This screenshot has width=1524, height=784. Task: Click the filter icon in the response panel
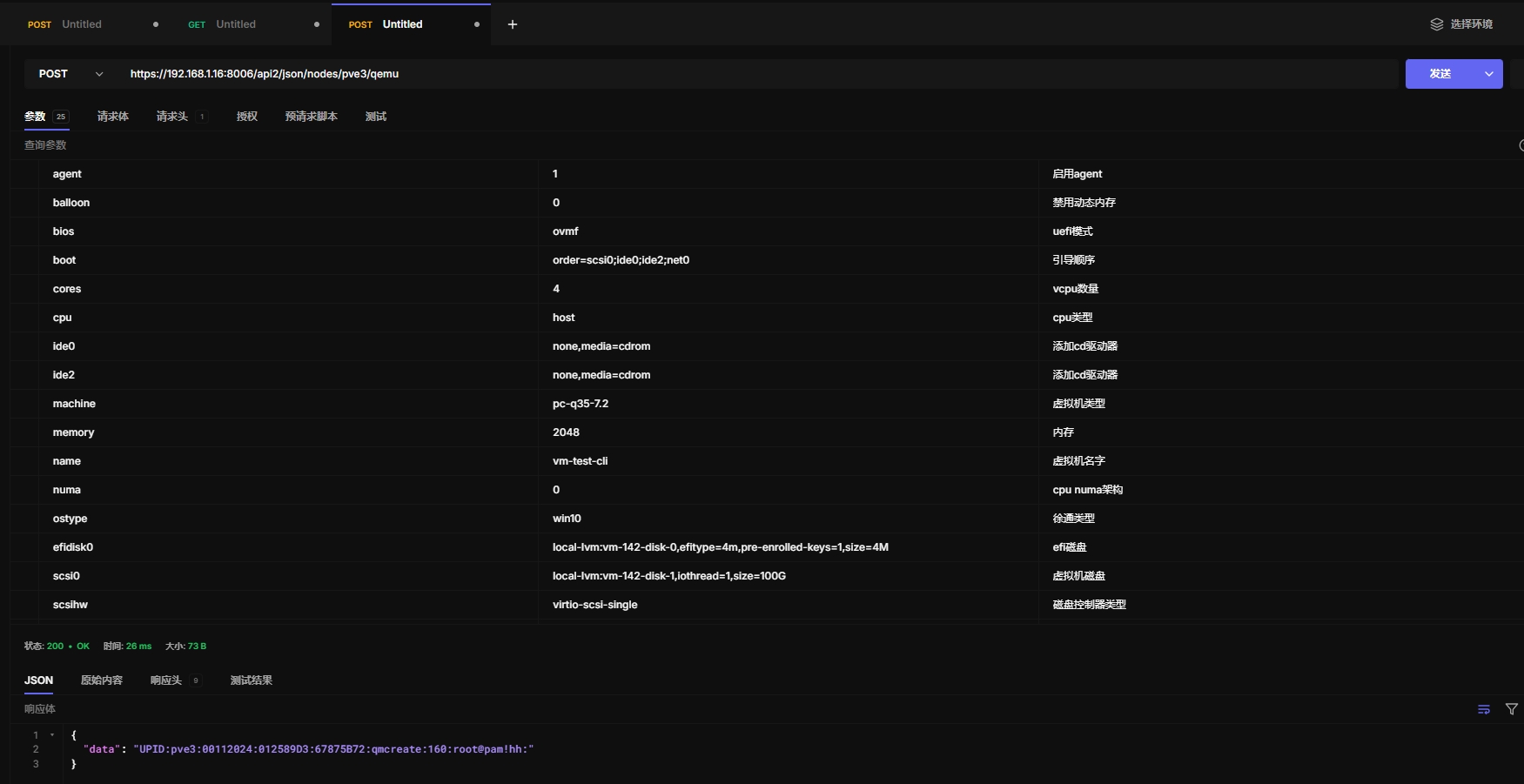click(1512, 709)
